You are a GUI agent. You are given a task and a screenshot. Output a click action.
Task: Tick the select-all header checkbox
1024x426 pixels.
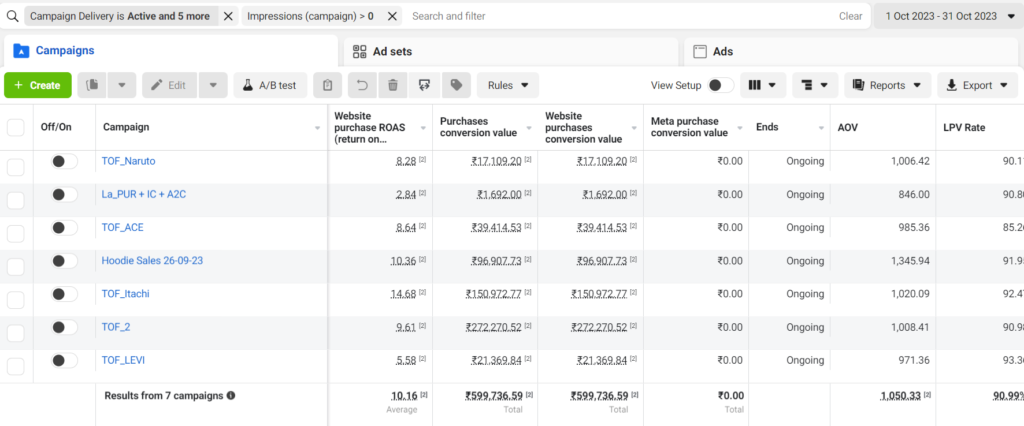point(15,127)
